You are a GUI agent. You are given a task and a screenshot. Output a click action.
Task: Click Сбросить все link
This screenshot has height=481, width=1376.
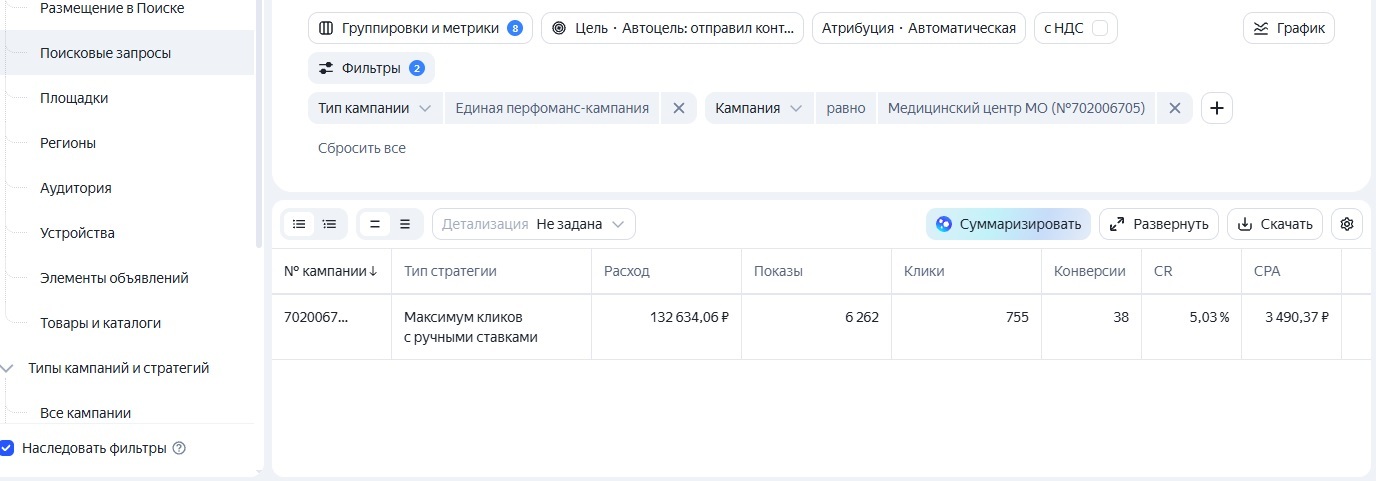362,148
